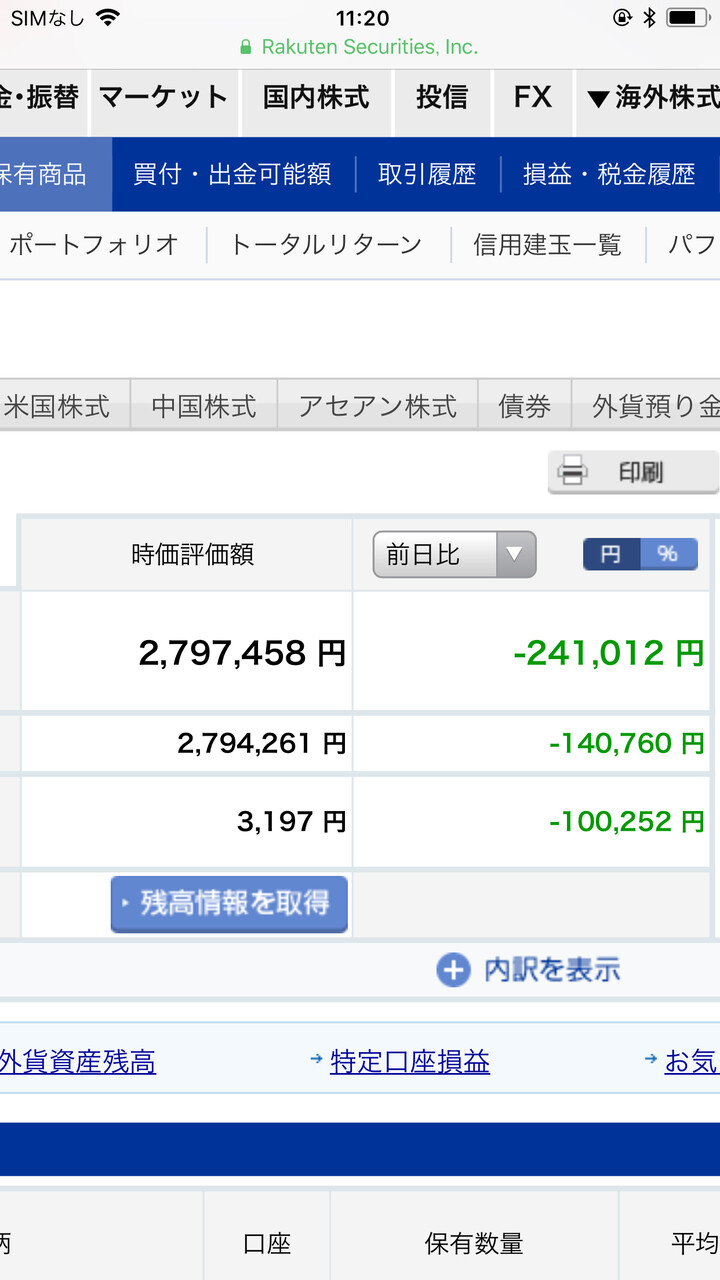The image size is (720, 1280).
Task: Tap the rotation lock status icon
Action: pos(623,18)
